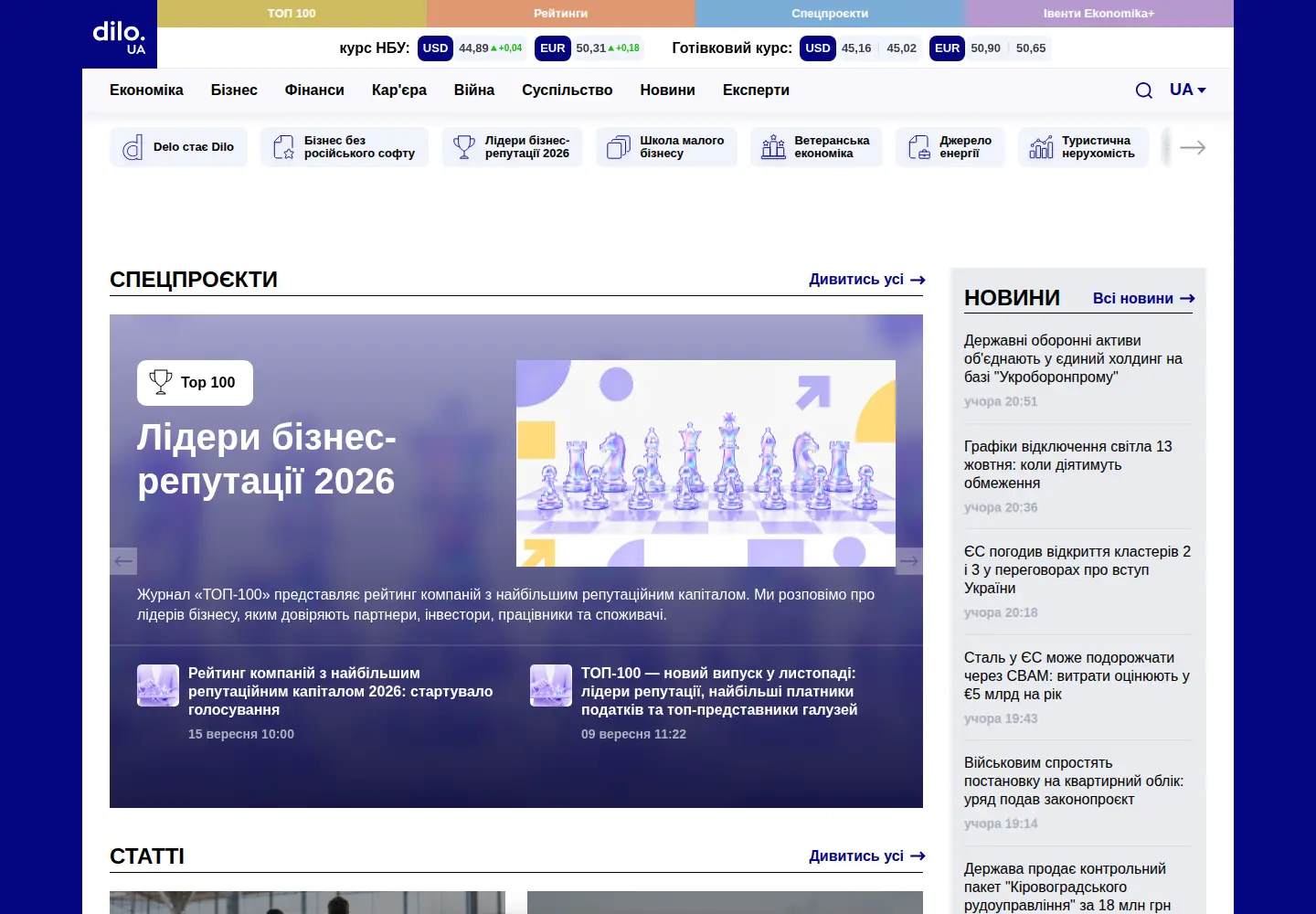Image resolution: width=1316 pixels, height=914 pixels.
Task: Read news ЄС погодив відкриття кластерів
Action: pyautogui.click(x=1077, y=570)
